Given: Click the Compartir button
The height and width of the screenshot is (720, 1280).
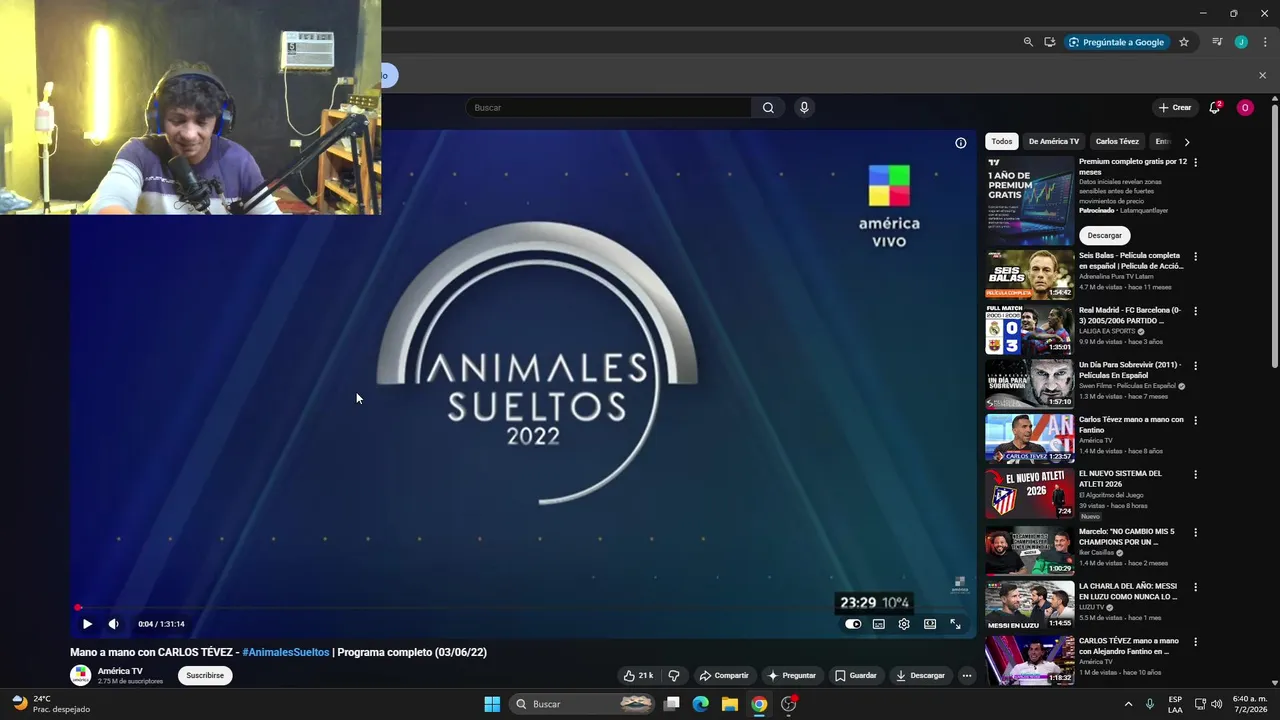Looking at the screenshot, I should pyautogui.click(x=724, y=675).
